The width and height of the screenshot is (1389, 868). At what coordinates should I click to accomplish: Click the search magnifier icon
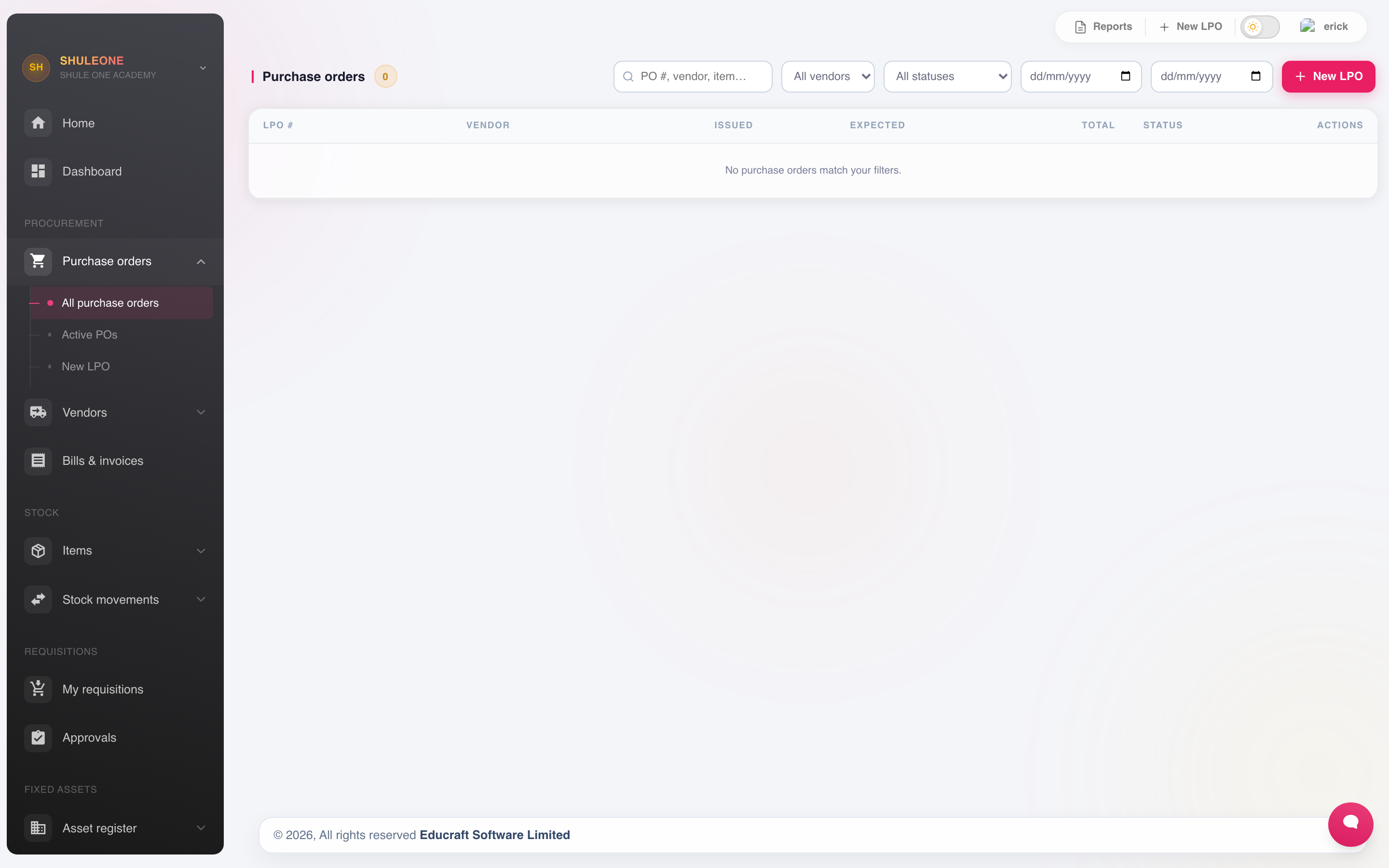[x=628, y=76]
